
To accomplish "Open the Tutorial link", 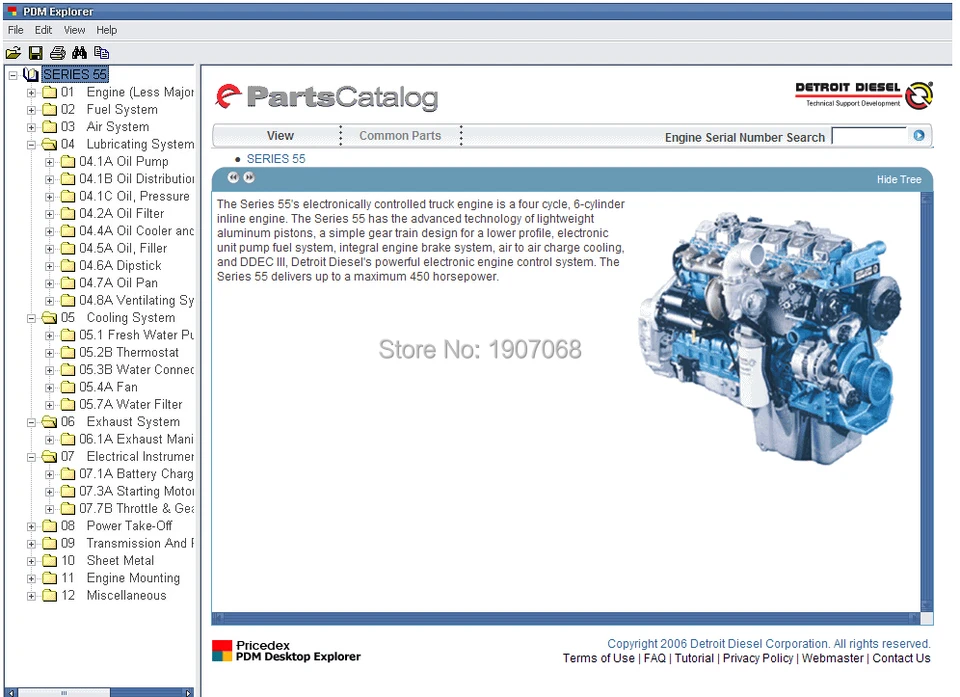I will 694,658.
